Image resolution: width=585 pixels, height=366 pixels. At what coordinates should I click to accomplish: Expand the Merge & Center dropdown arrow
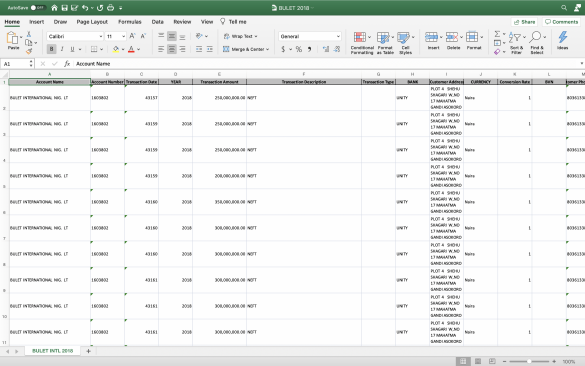(268, 49)
